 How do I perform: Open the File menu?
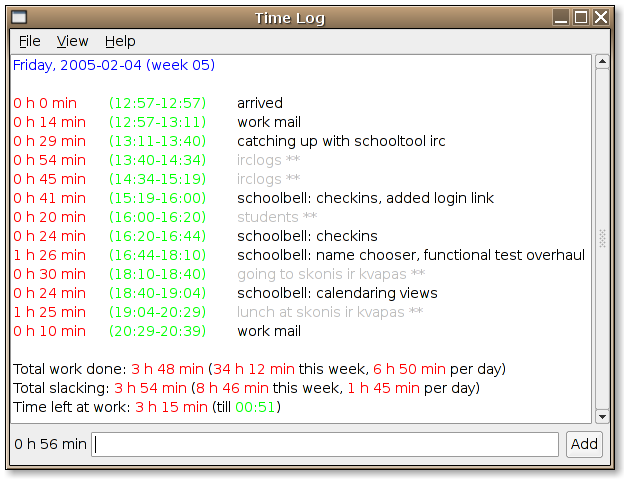29,41
